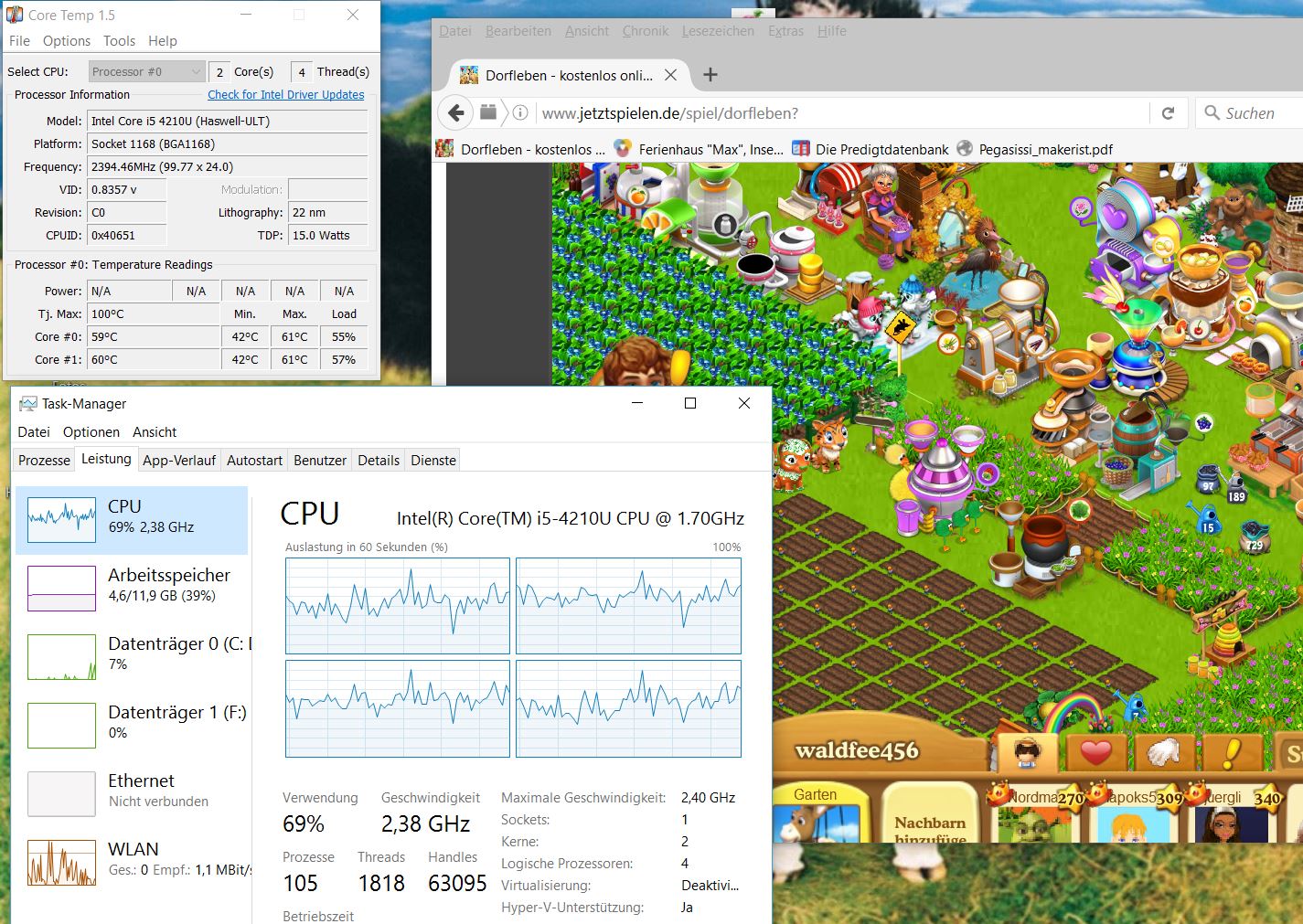Open the Tools menu in Core Temp

[x=119, y=41]
